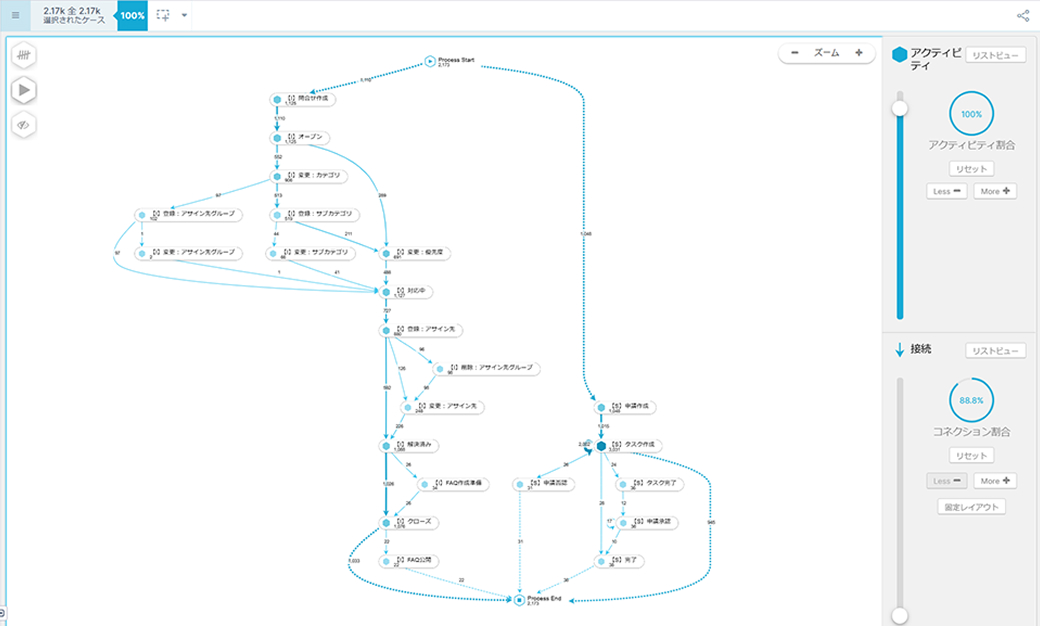Open リストビュー for 接続 panel

pos(995,351)
